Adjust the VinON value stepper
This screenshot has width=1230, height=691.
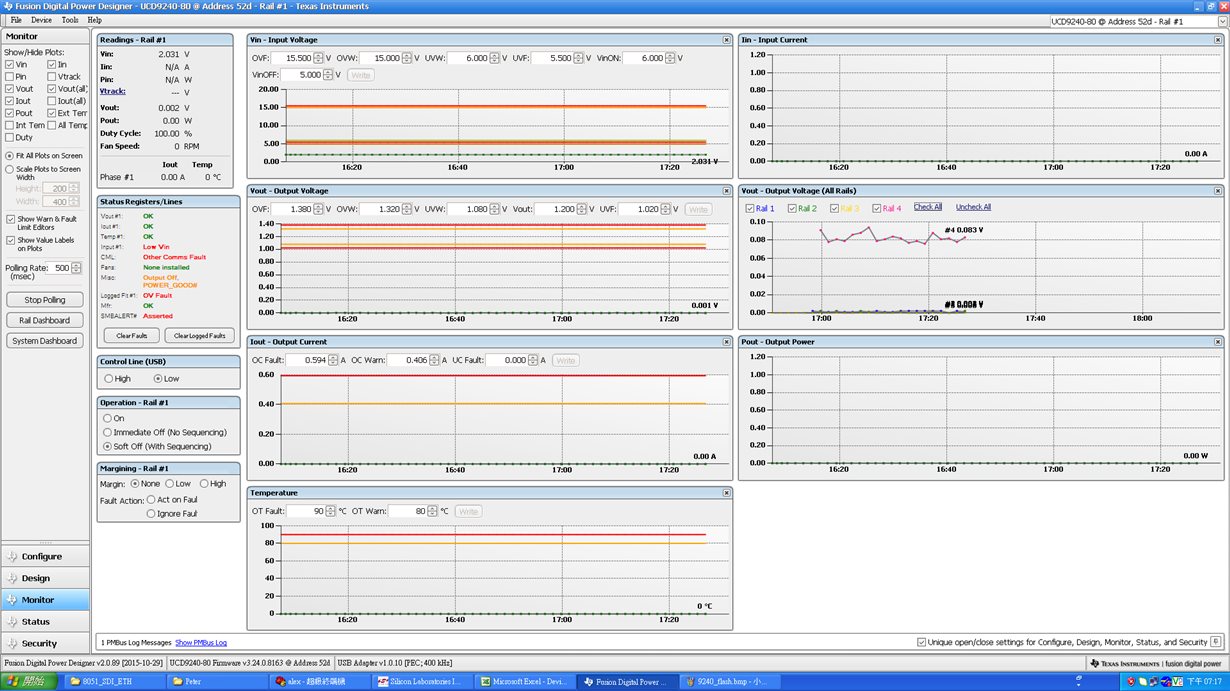671,58
